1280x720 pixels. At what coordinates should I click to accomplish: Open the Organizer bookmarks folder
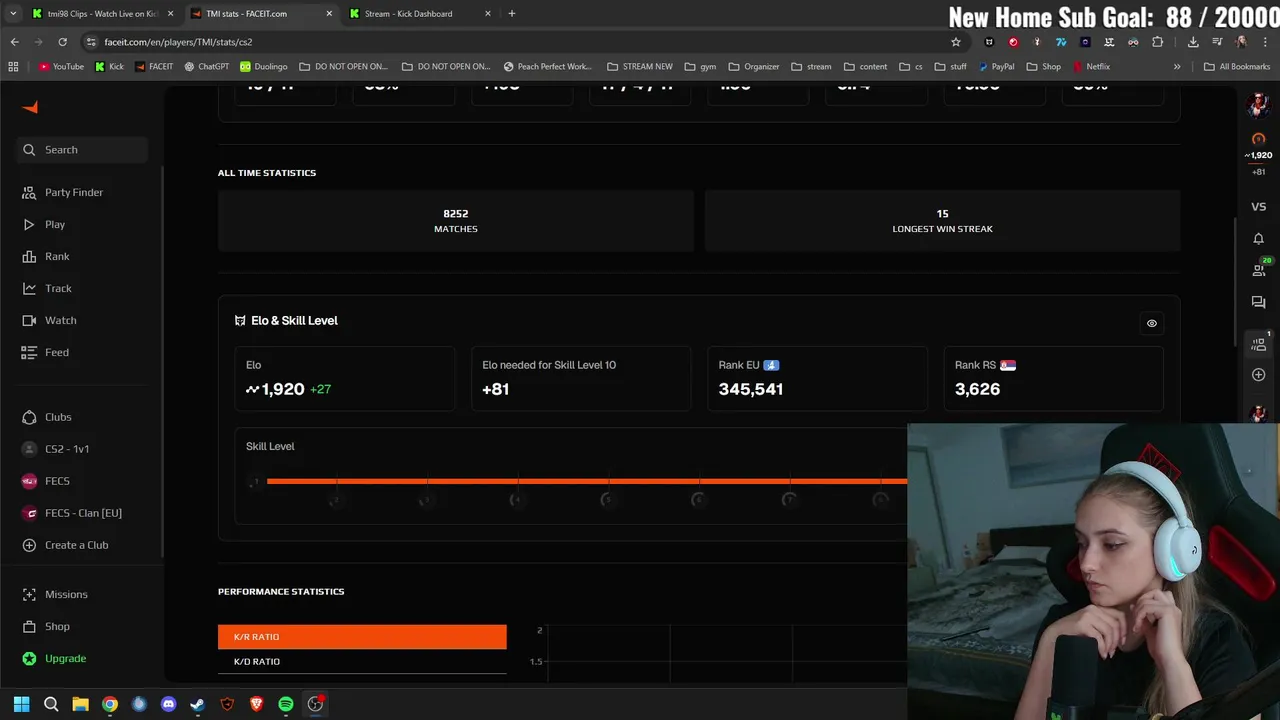[x=754, y=67]
